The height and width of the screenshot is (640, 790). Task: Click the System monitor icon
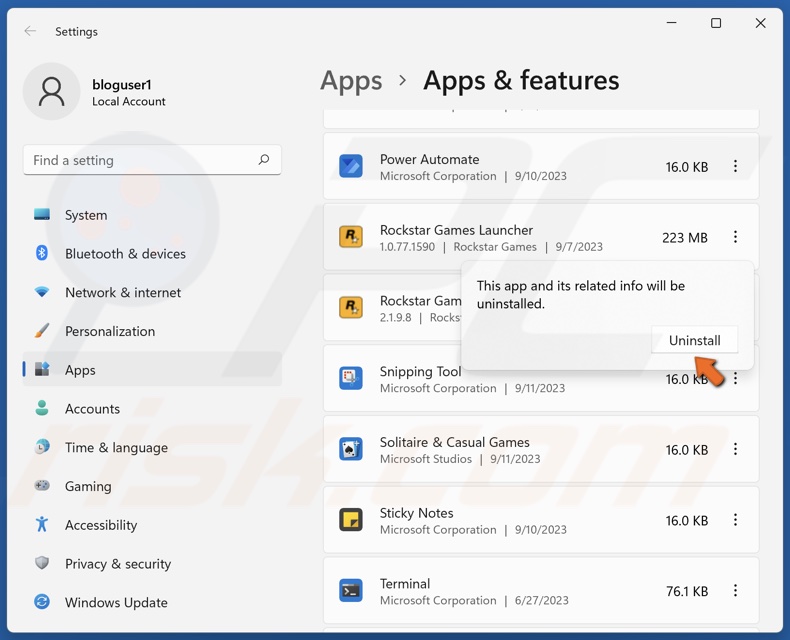(x=42, y=214)
